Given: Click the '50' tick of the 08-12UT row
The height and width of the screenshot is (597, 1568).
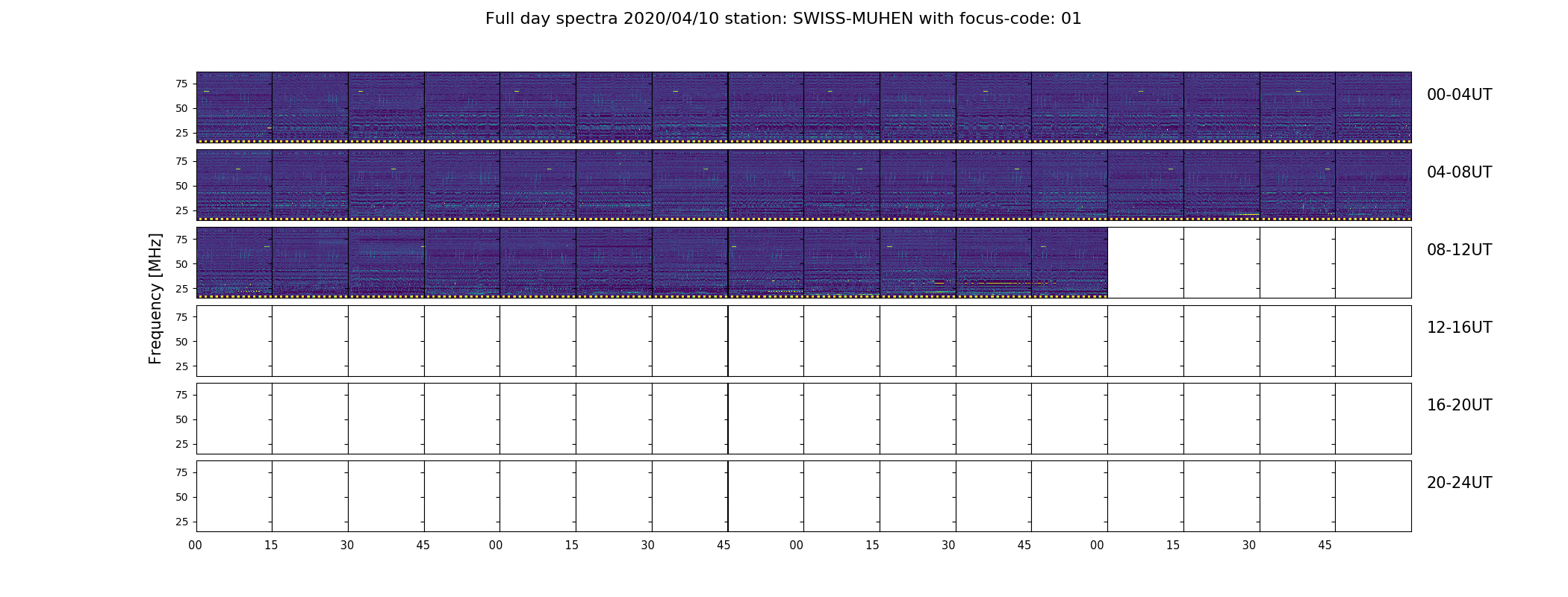Looking at the screenshot, I should pyautogui.click(x=181, y=264).
